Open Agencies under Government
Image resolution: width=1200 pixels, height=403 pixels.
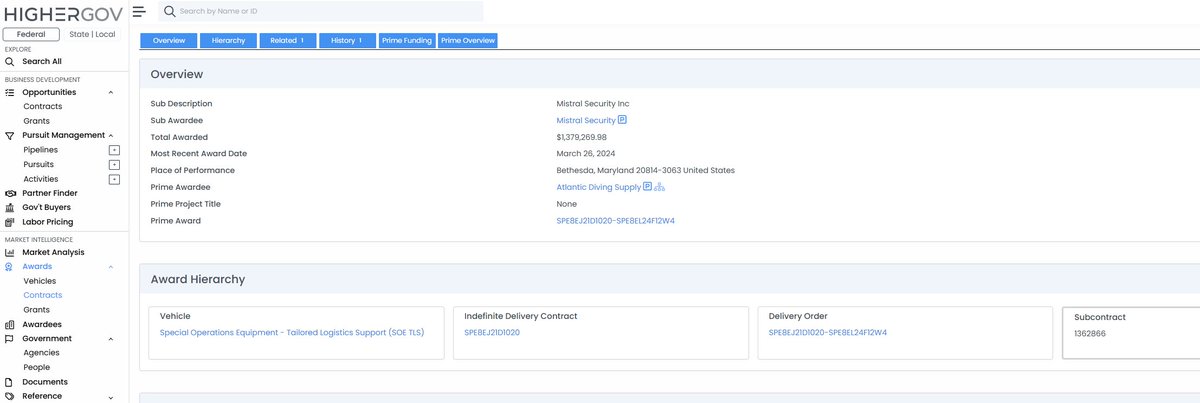click(41, 353)
